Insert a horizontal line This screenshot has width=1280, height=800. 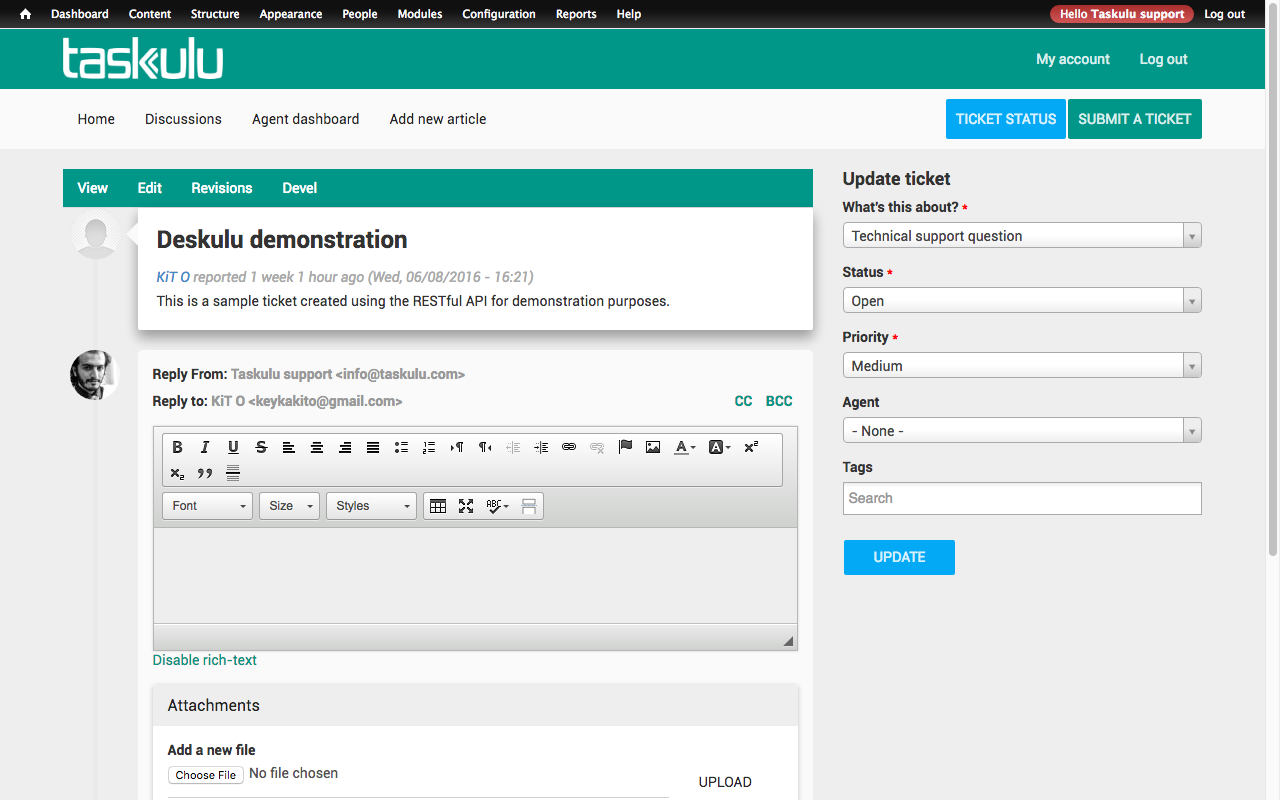(233, 473)
